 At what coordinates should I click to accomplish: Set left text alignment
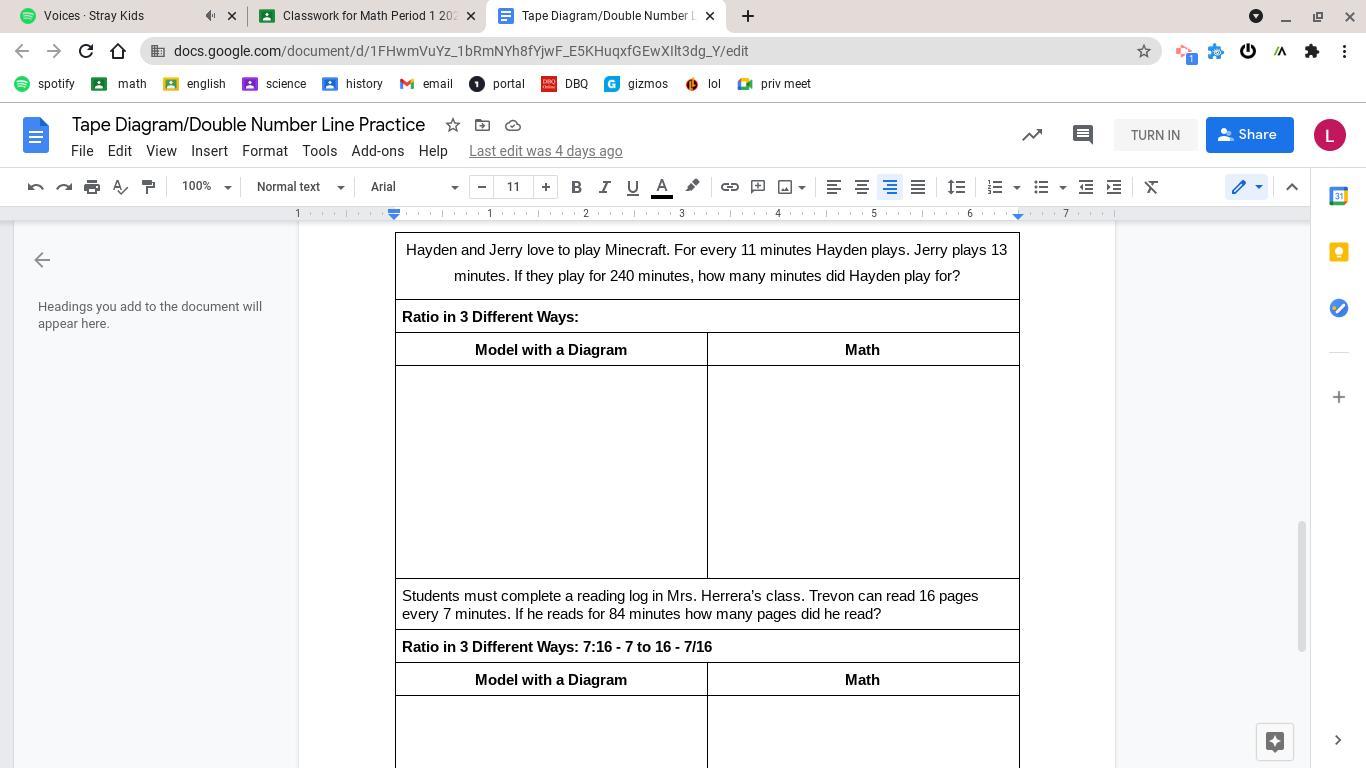833,187
